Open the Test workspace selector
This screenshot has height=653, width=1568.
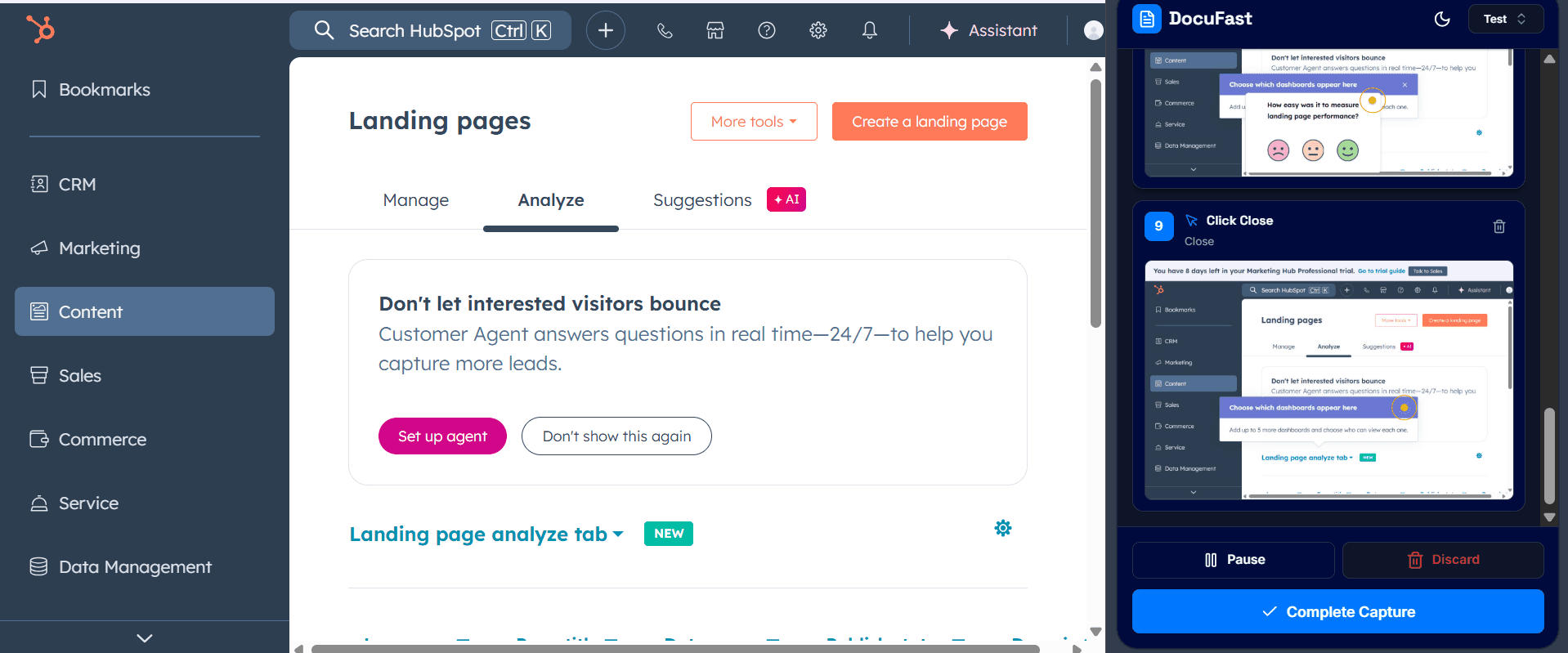1504,19
